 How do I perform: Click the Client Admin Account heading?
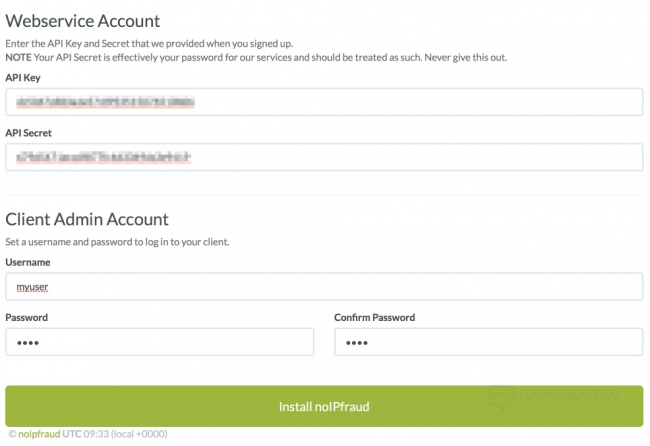87,219
